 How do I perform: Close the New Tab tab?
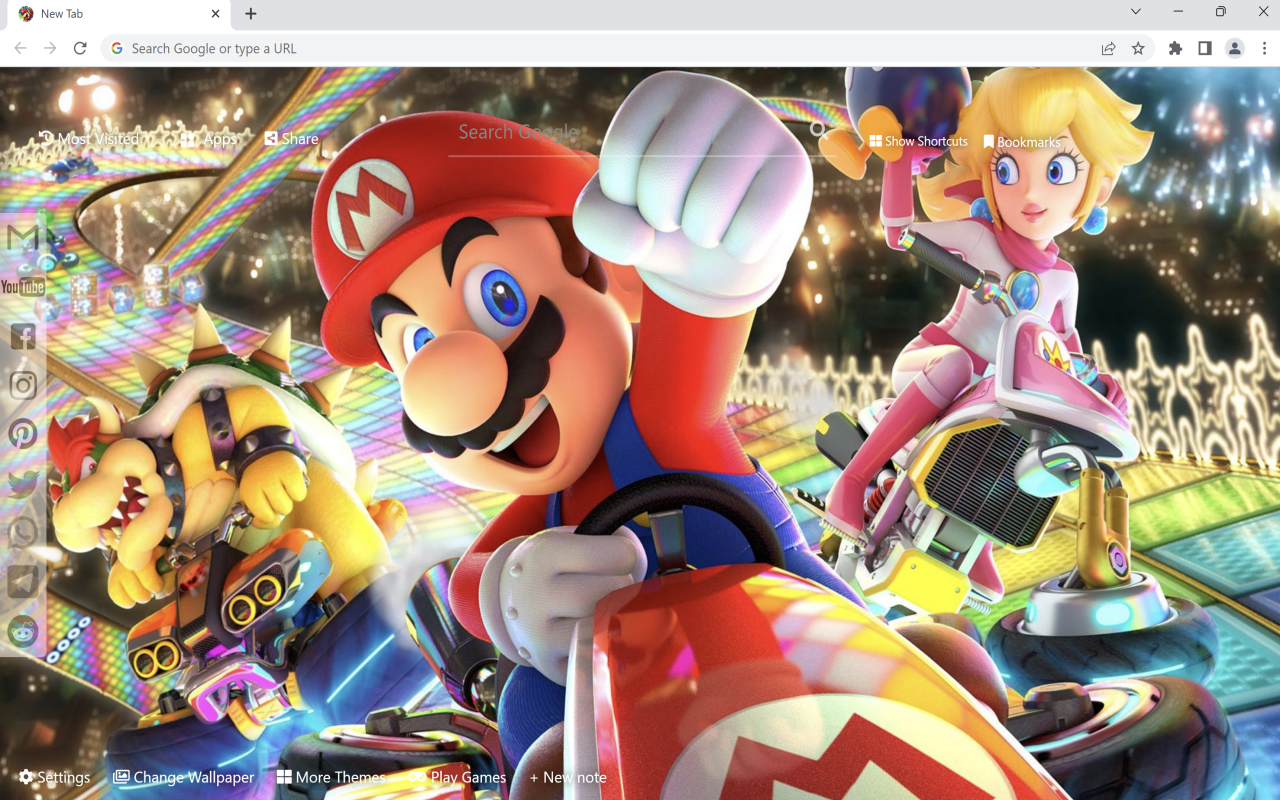click(216, 14)
